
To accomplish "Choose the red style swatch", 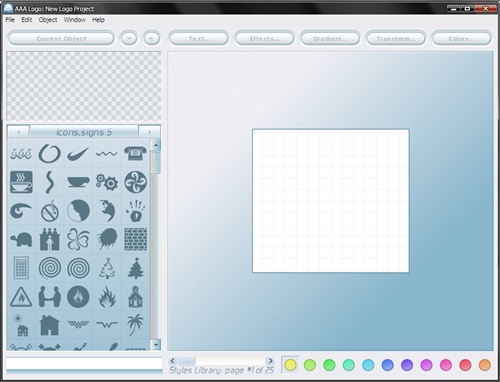I will pos(465,365).
